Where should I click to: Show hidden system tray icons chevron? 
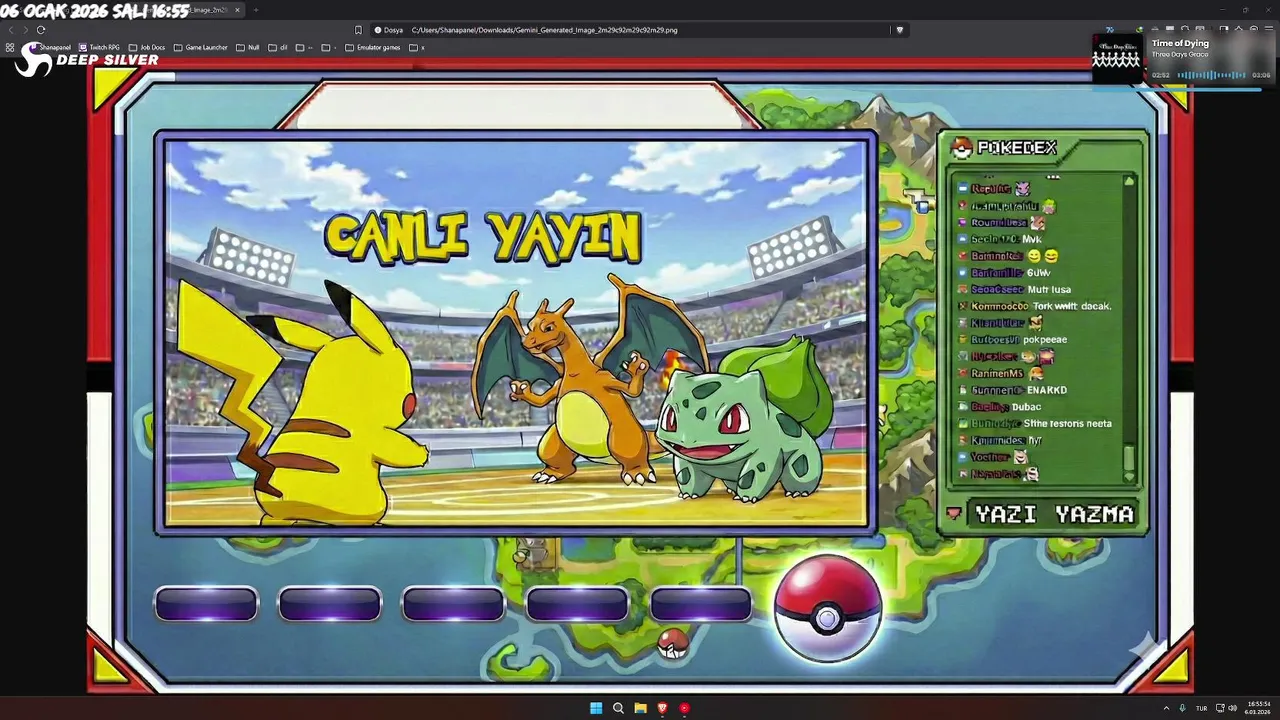point(1166,708)
